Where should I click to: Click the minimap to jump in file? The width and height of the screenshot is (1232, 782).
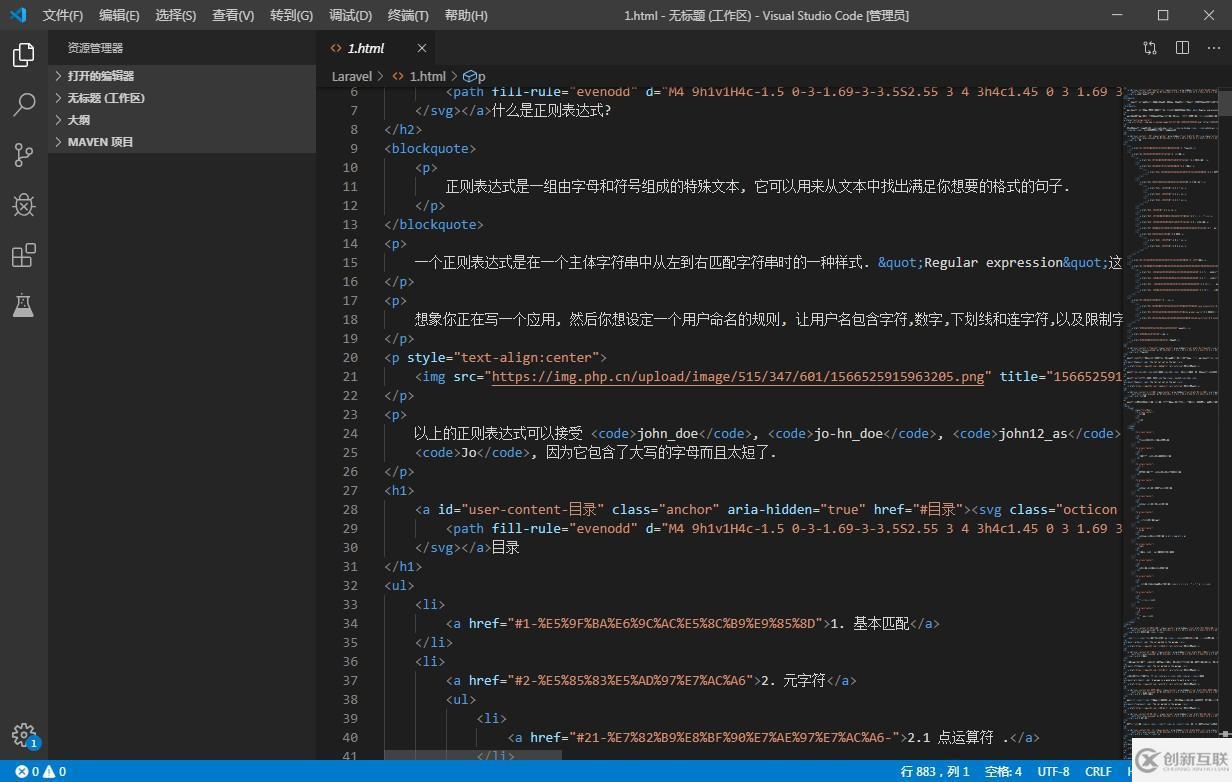click(x=1170, y=400)
